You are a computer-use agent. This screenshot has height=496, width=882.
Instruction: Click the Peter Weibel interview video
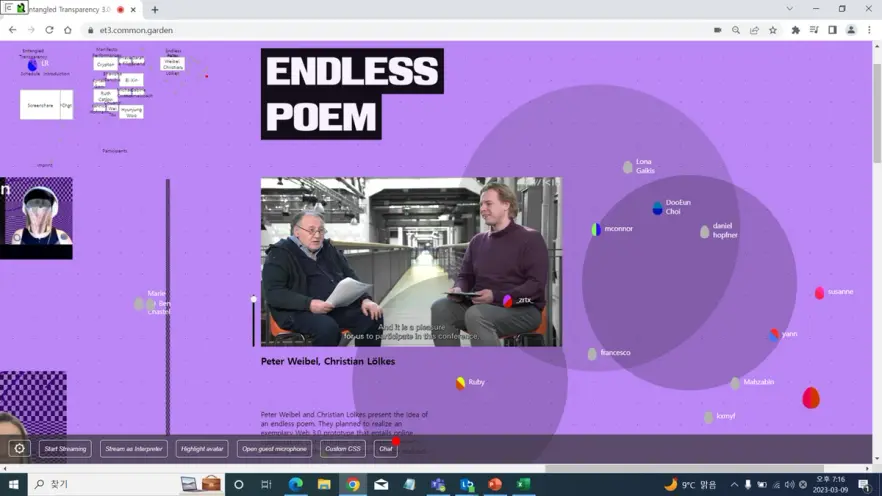(411, 262)
